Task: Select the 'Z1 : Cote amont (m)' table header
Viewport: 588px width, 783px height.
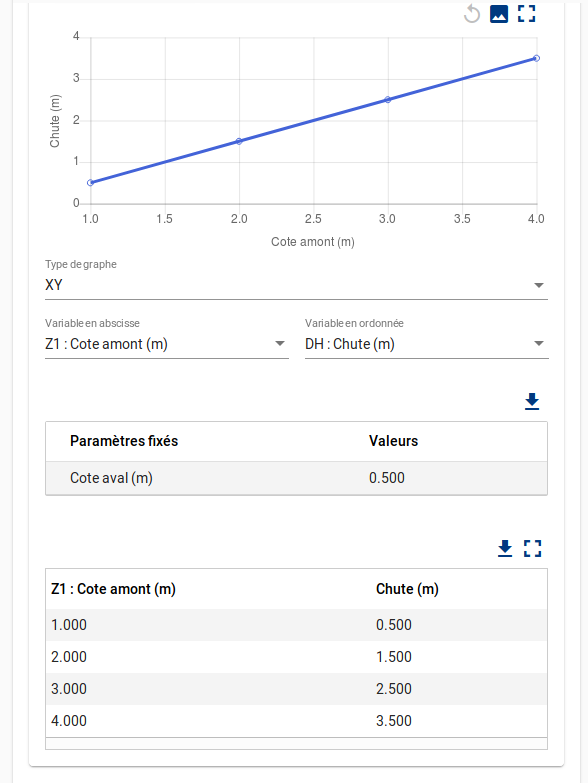Action: click(x=113, y=589)
